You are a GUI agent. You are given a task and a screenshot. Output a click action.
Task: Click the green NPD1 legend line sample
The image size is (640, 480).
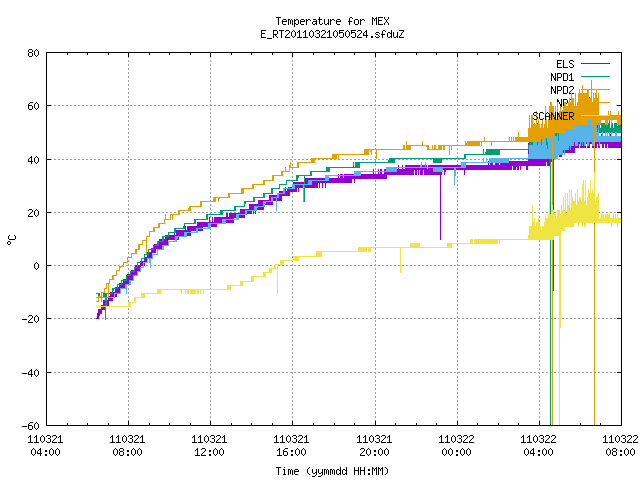pyautogui.click(x=595, y=76)
